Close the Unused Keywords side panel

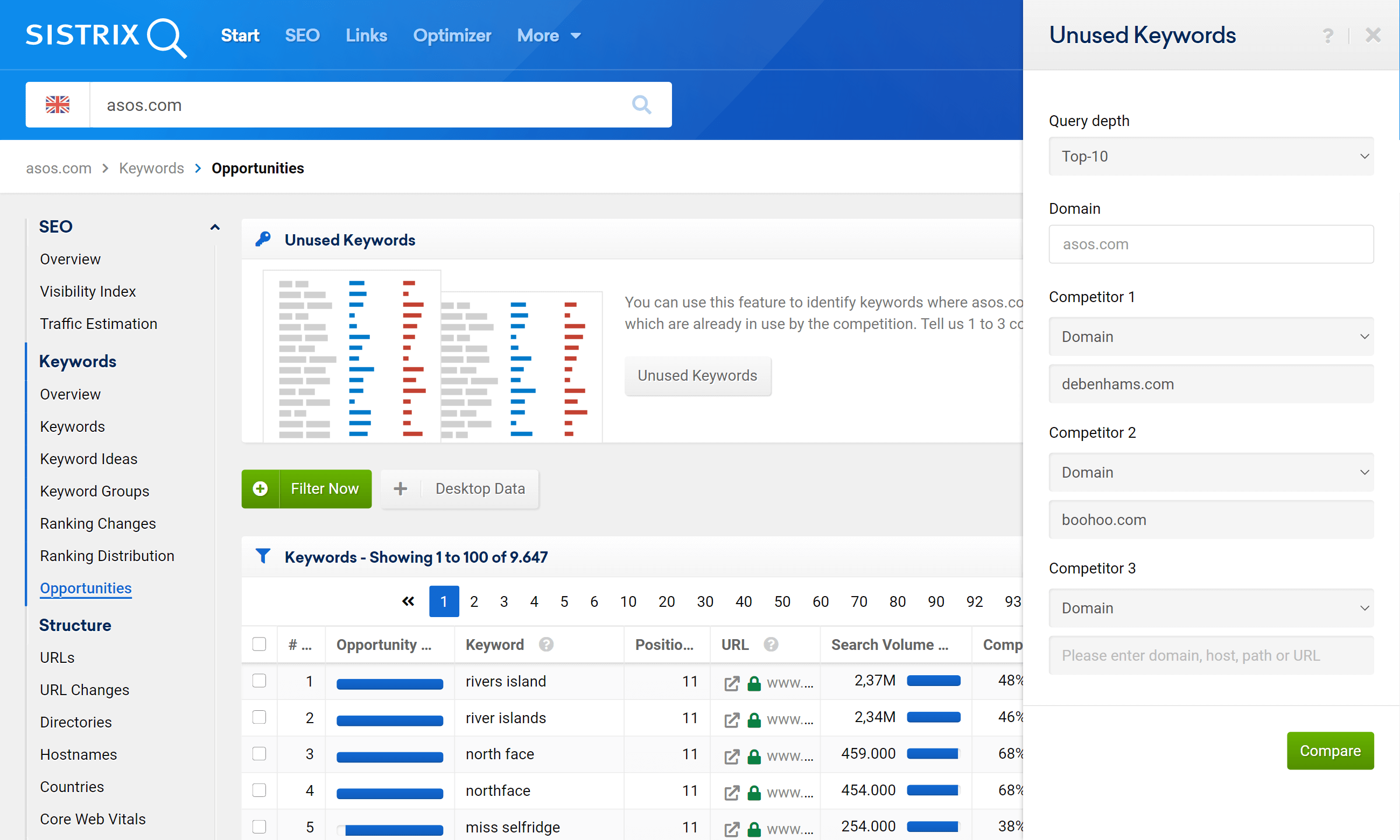1373,35
